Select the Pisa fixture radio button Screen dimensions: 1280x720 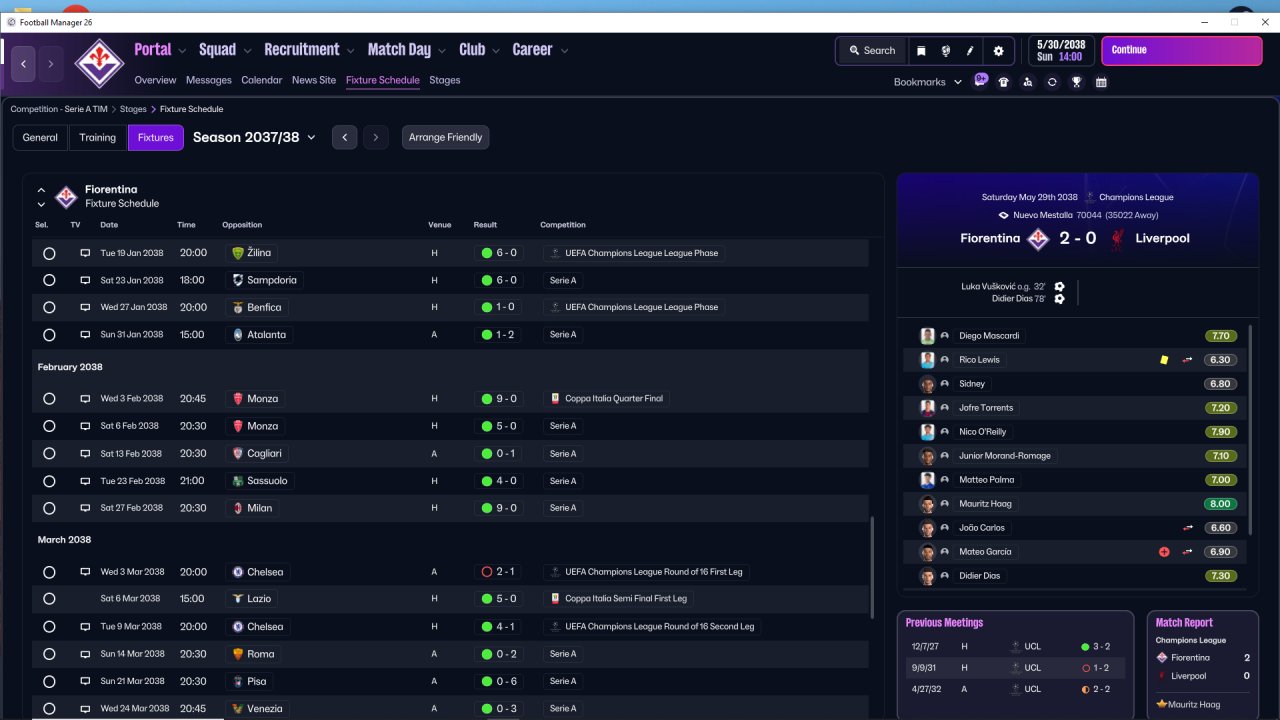point(49,681)
